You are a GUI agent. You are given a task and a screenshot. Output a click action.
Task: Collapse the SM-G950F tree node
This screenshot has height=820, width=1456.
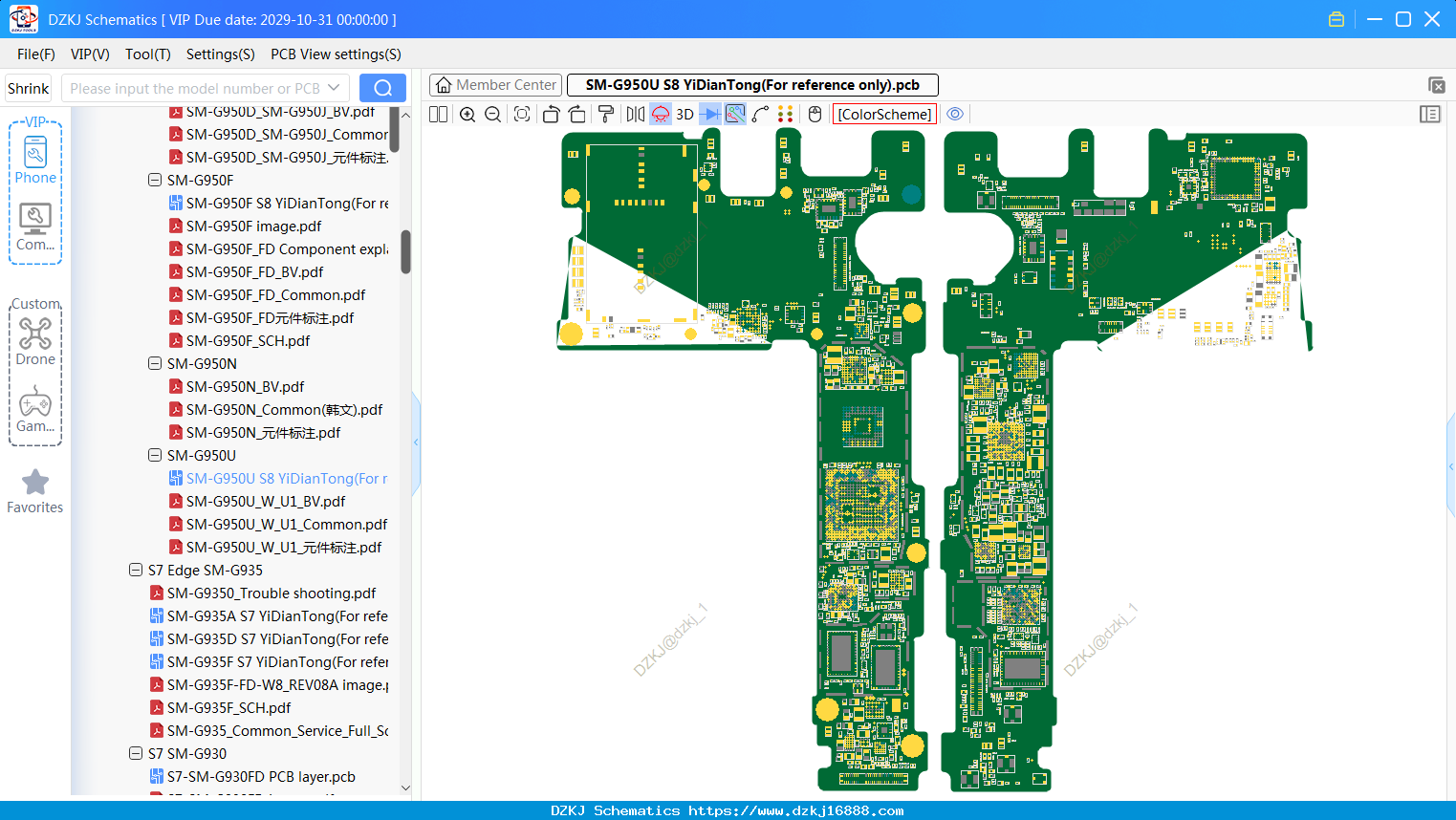click(155, 180)
